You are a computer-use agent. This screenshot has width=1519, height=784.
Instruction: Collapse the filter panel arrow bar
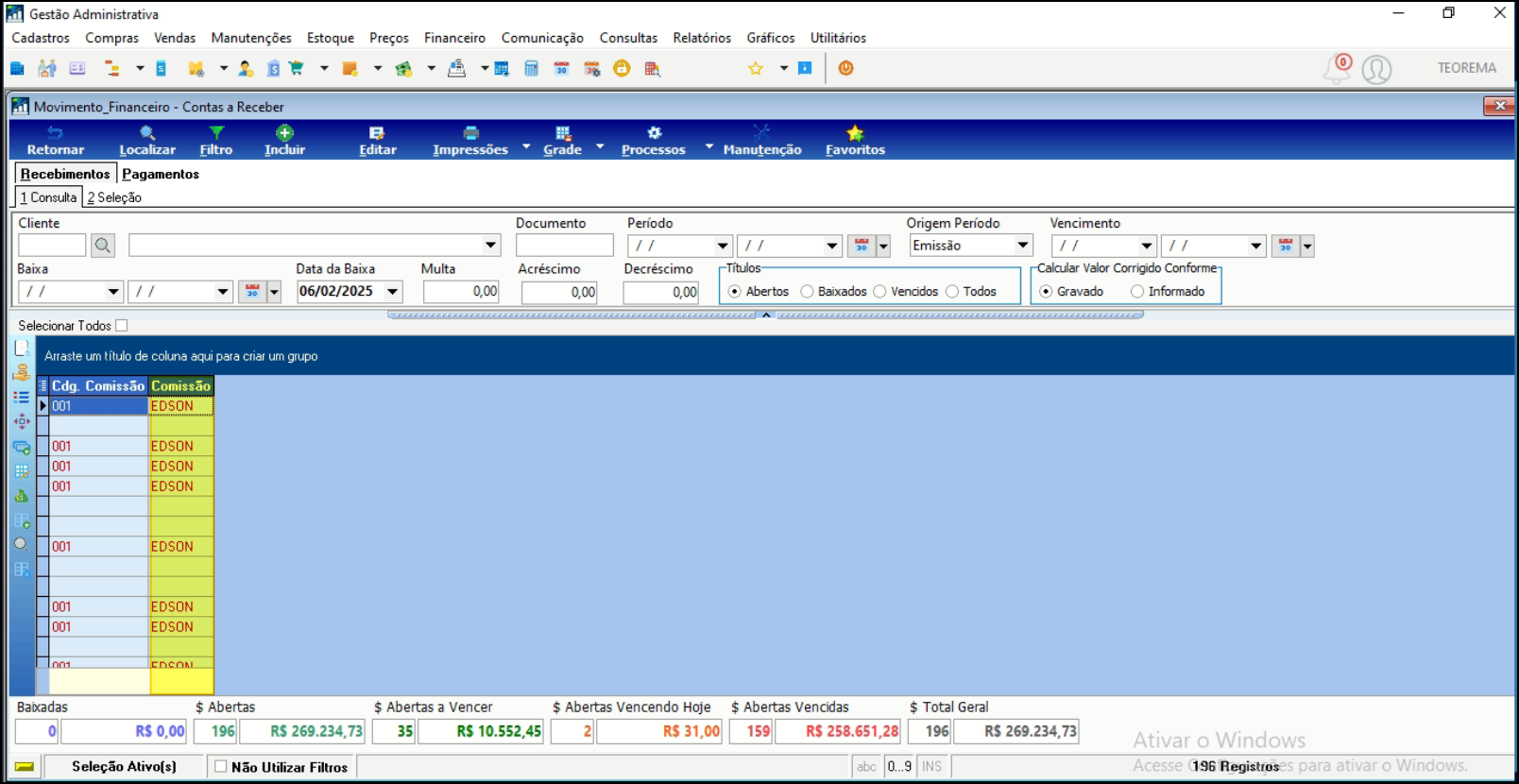(x=766, y=315)
